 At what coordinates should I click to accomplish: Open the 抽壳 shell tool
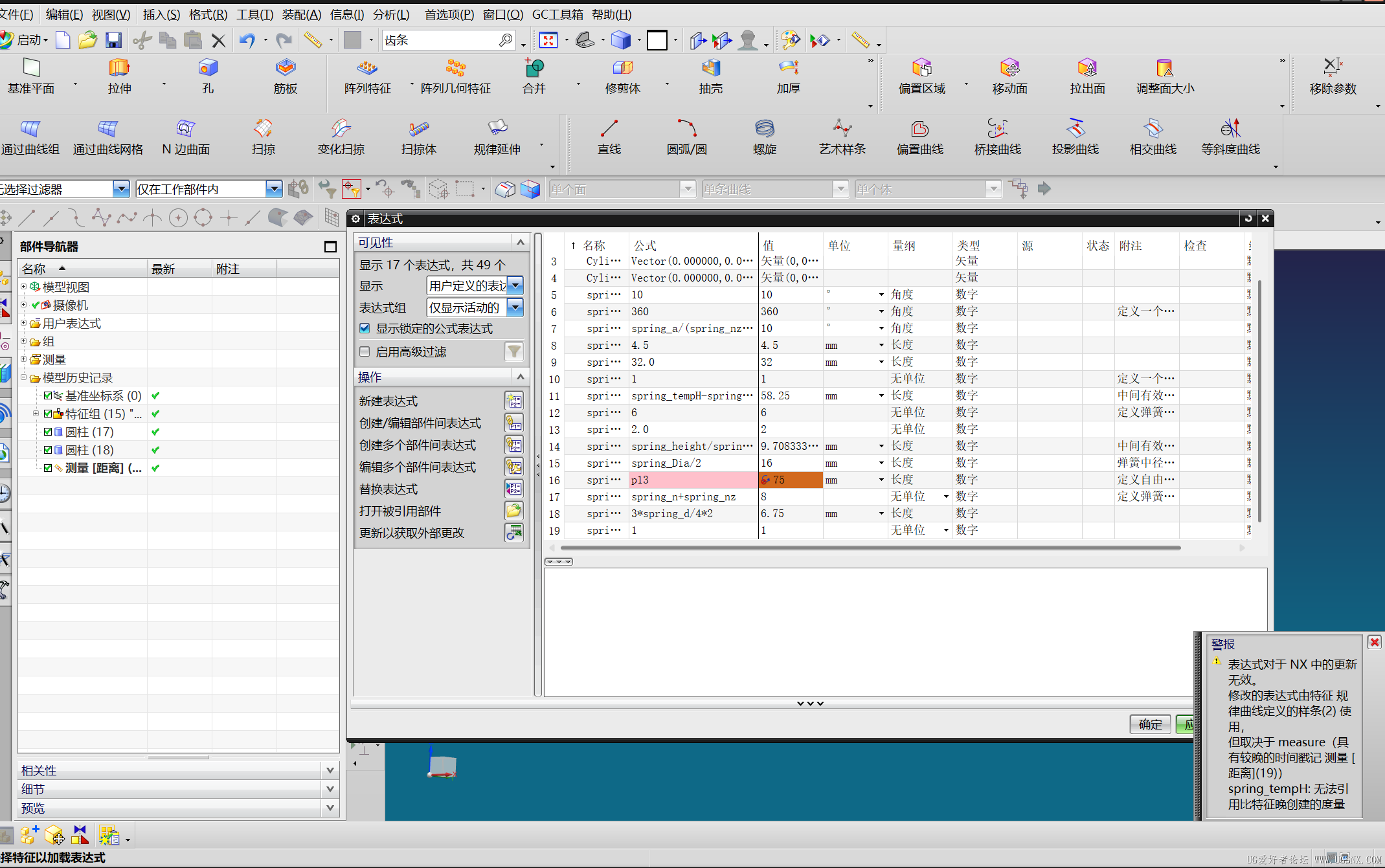pyautogui.click(x=710, y=76)
